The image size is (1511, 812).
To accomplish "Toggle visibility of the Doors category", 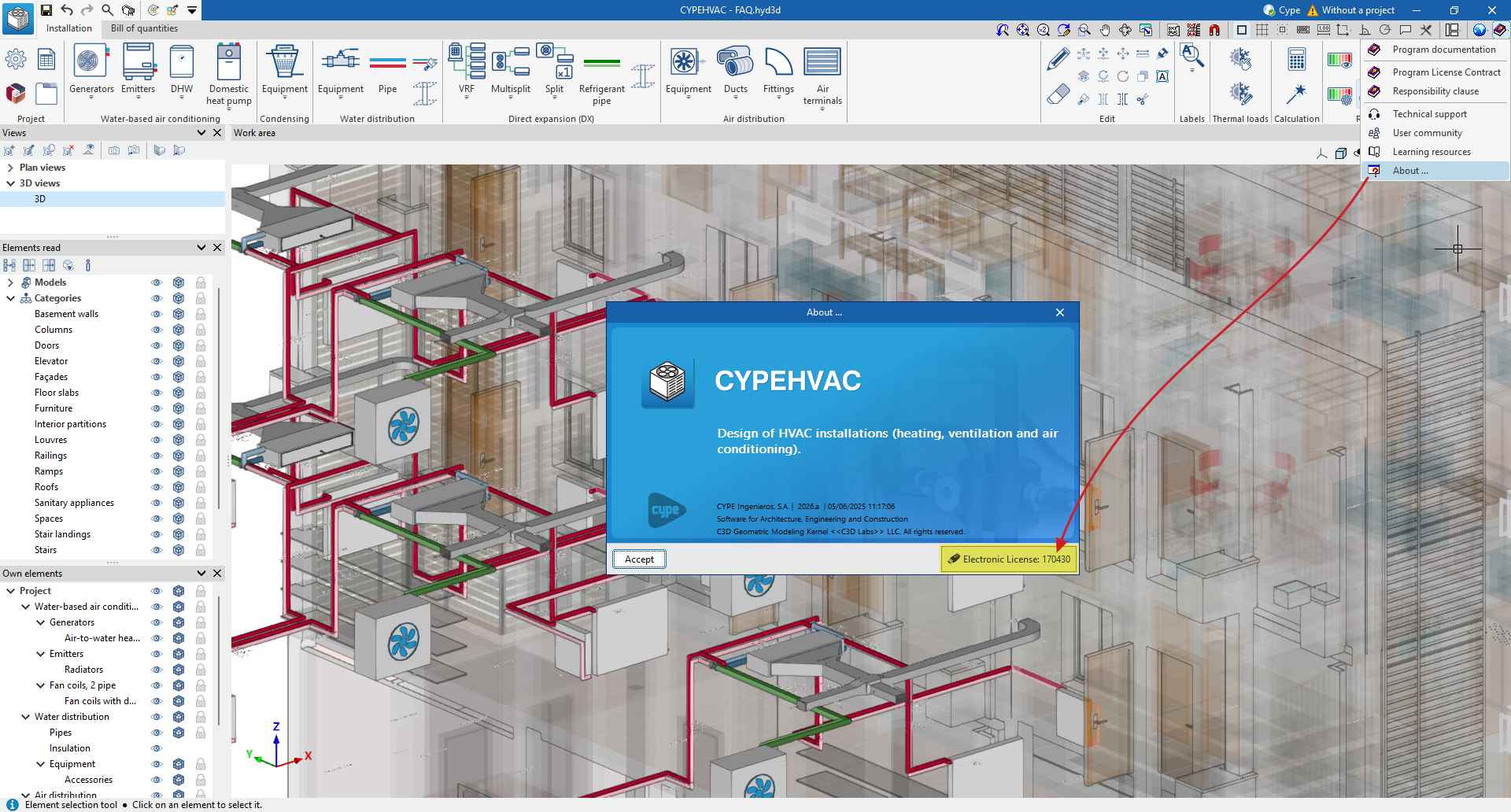I will [x=157, y=345].
